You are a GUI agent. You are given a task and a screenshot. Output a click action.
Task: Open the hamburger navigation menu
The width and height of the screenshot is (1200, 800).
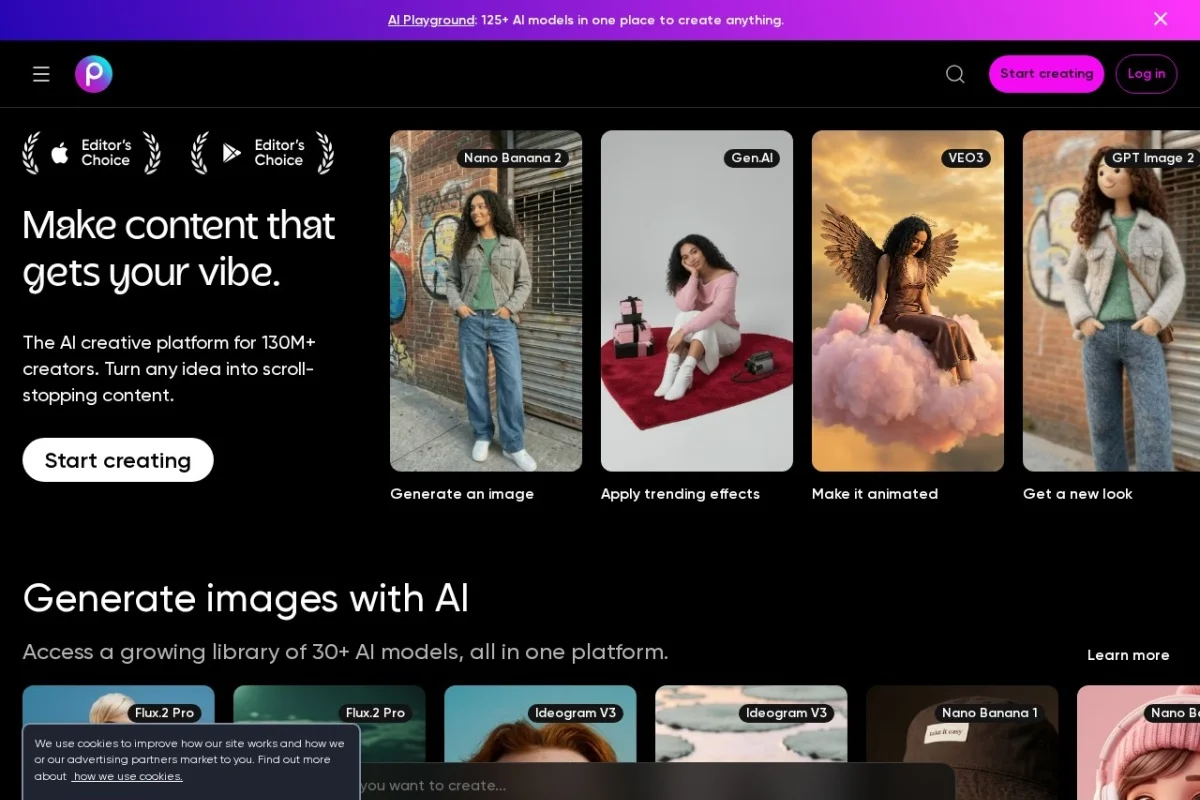tap(41, 74)
